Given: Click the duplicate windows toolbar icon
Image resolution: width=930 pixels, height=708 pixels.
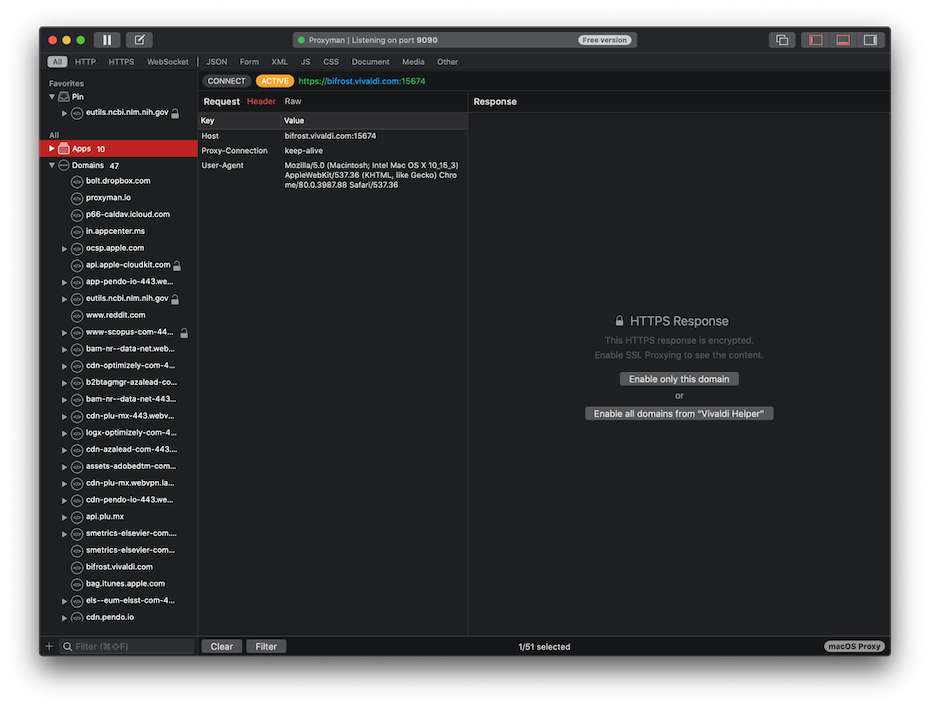Looking at the screenshot, I should [x=782, y=40].
